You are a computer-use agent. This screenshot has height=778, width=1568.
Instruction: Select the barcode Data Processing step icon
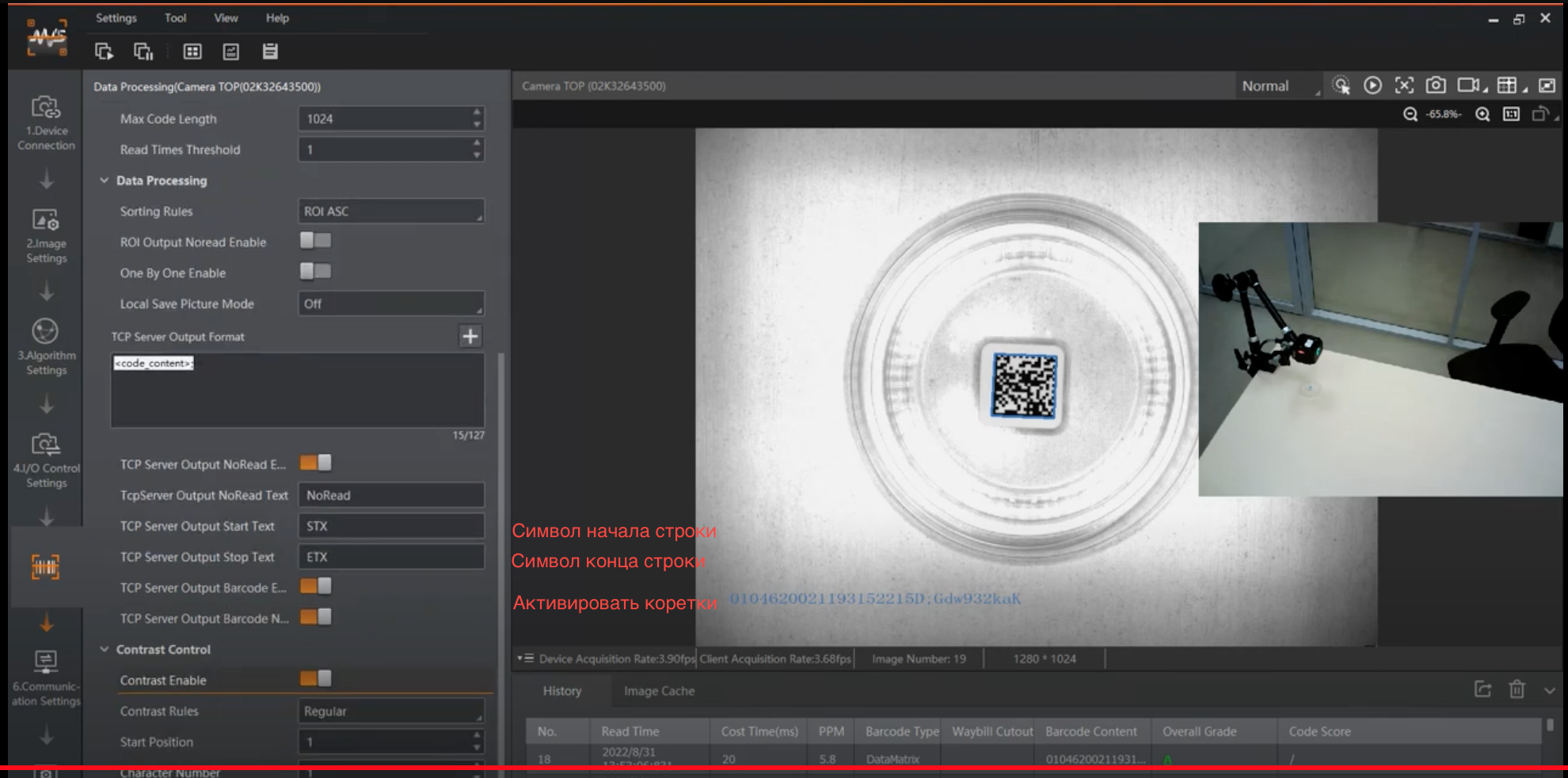pyautogui.click(x=45, y=566)
